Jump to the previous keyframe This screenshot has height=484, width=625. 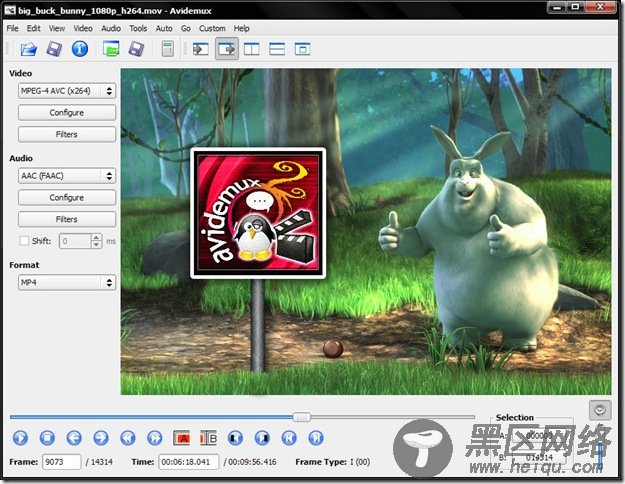(x=128, y=438)
